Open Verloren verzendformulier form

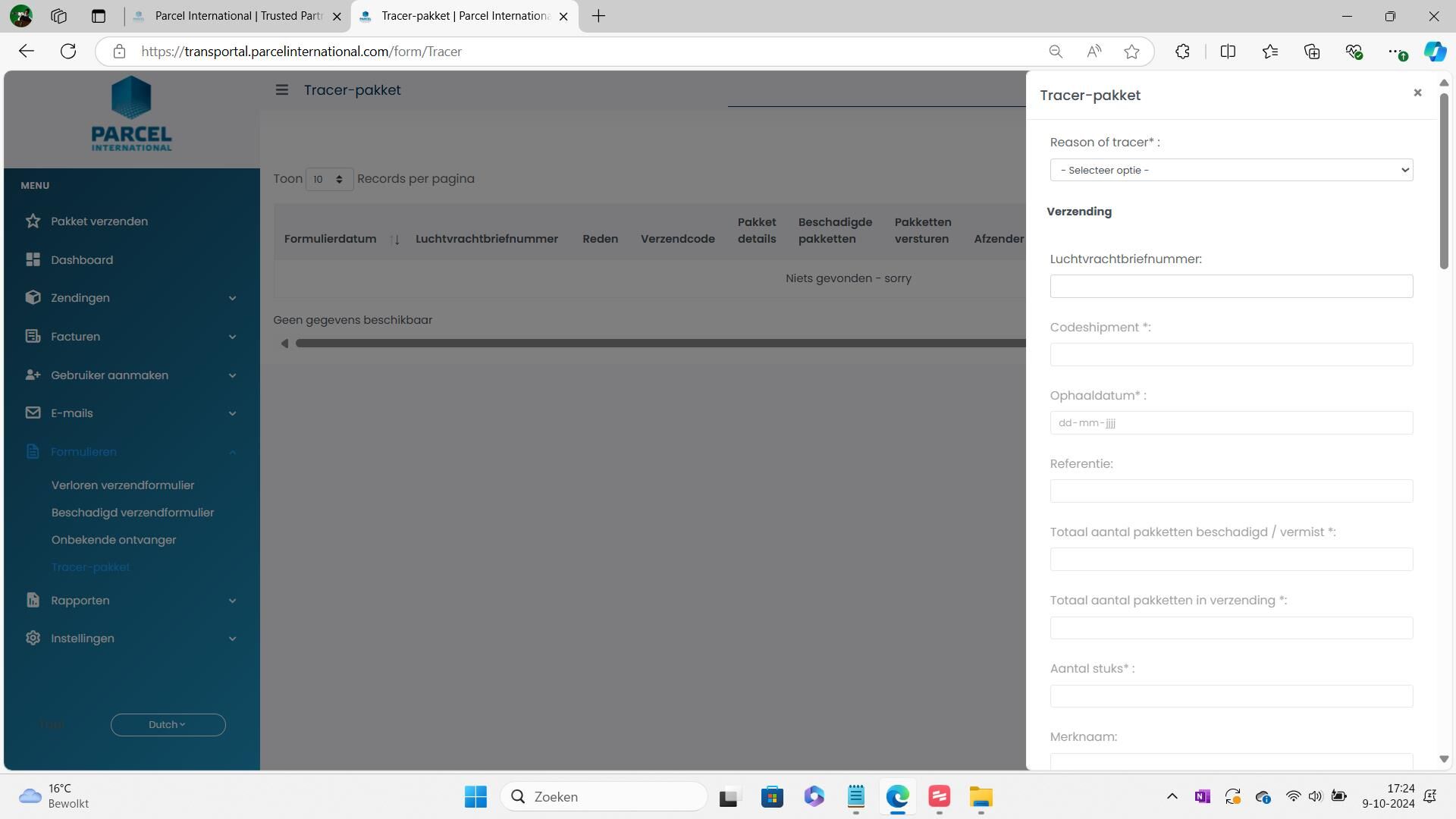(x=123, y=485)
